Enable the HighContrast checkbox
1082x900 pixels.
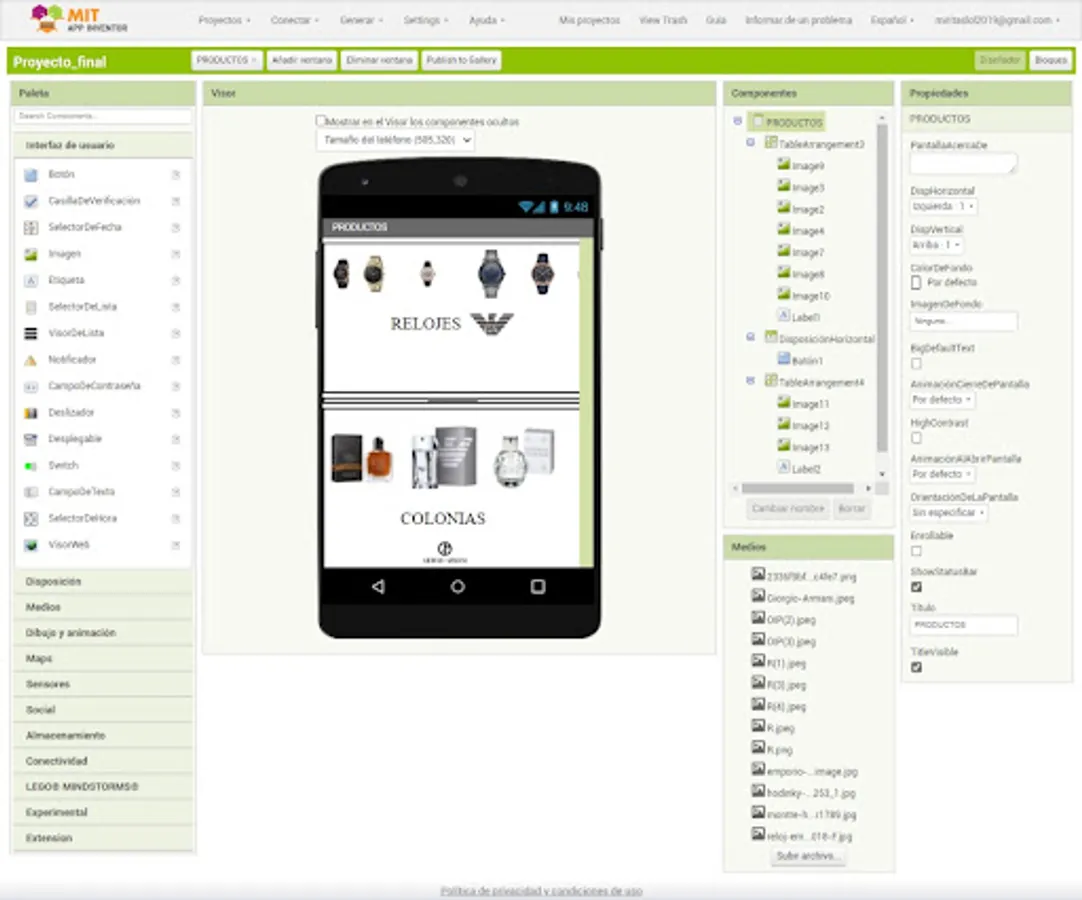(916, 438)
